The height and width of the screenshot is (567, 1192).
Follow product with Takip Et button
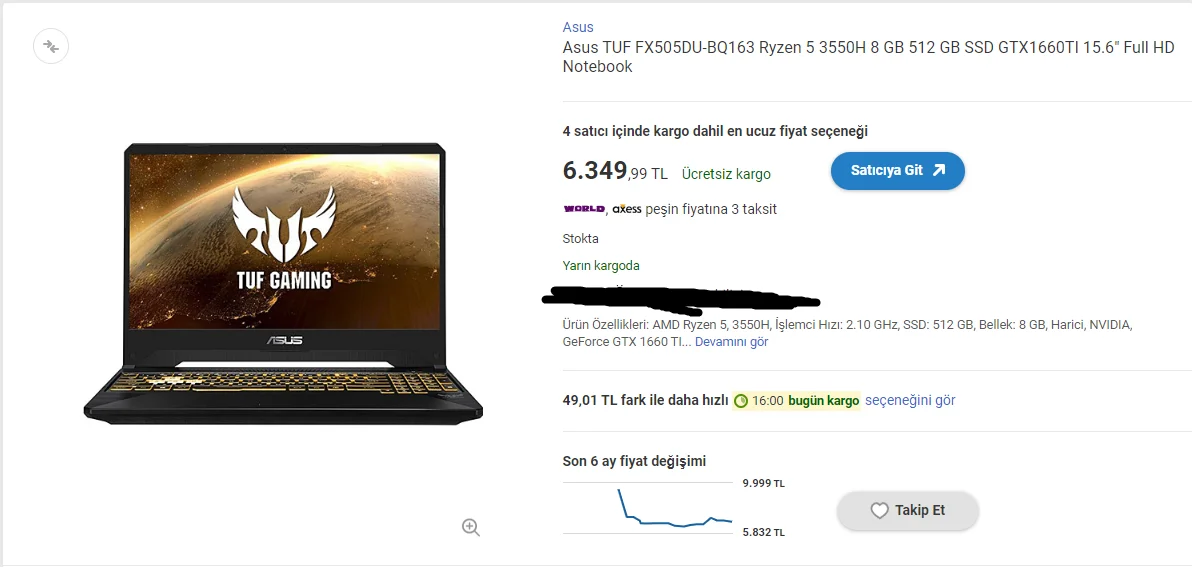(907, 511)
